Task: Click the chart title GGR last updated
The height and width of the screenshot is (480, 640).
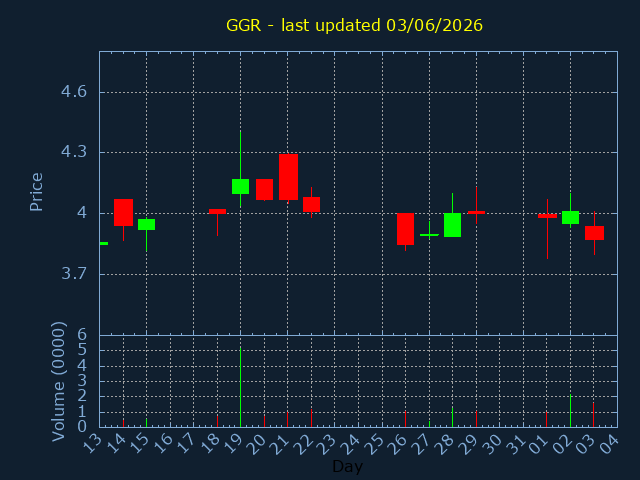Action: (354, 25)
